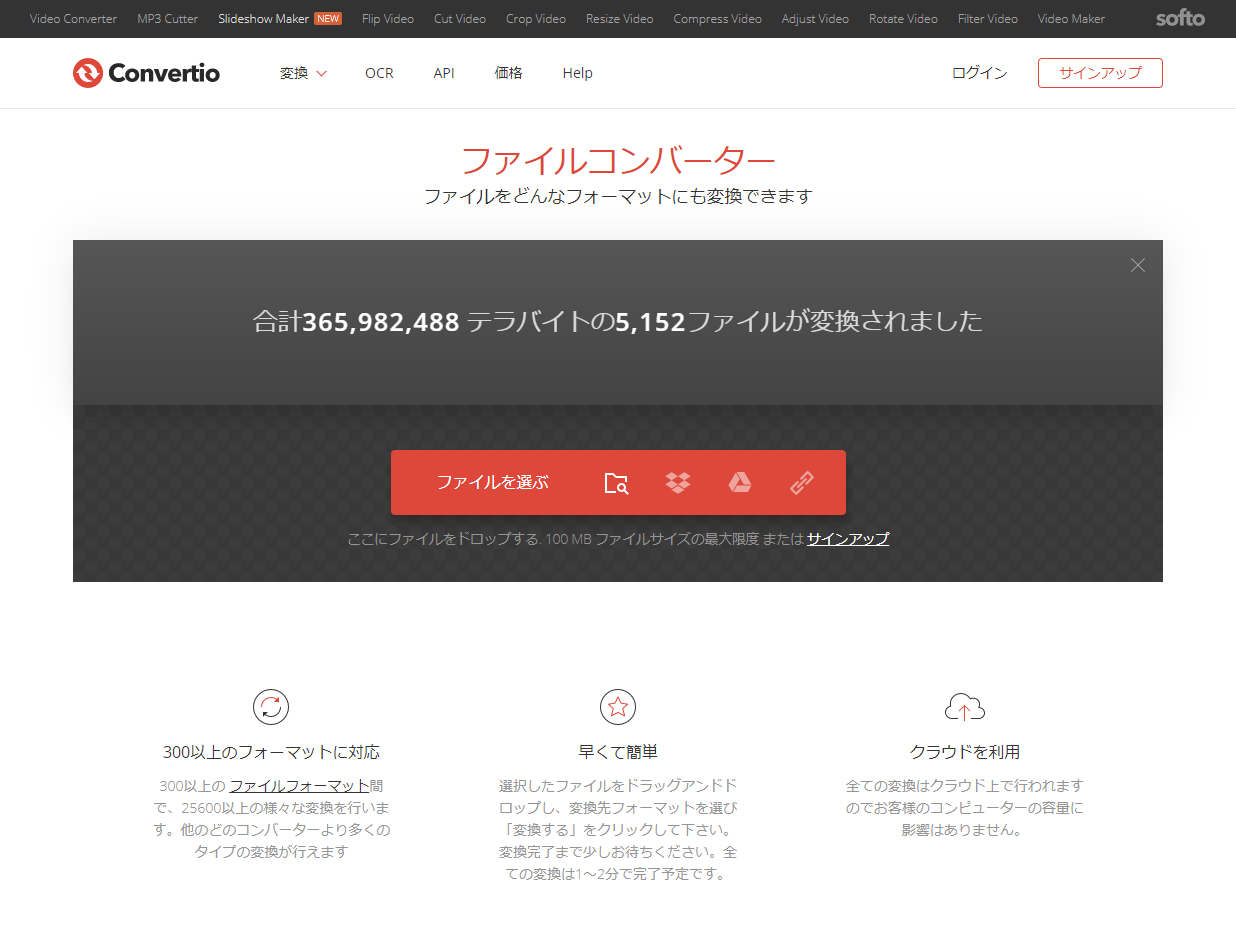Expand the 変換 dropdown menu
Viewport: 1236px width, 926px height.
tap(303, 73)
